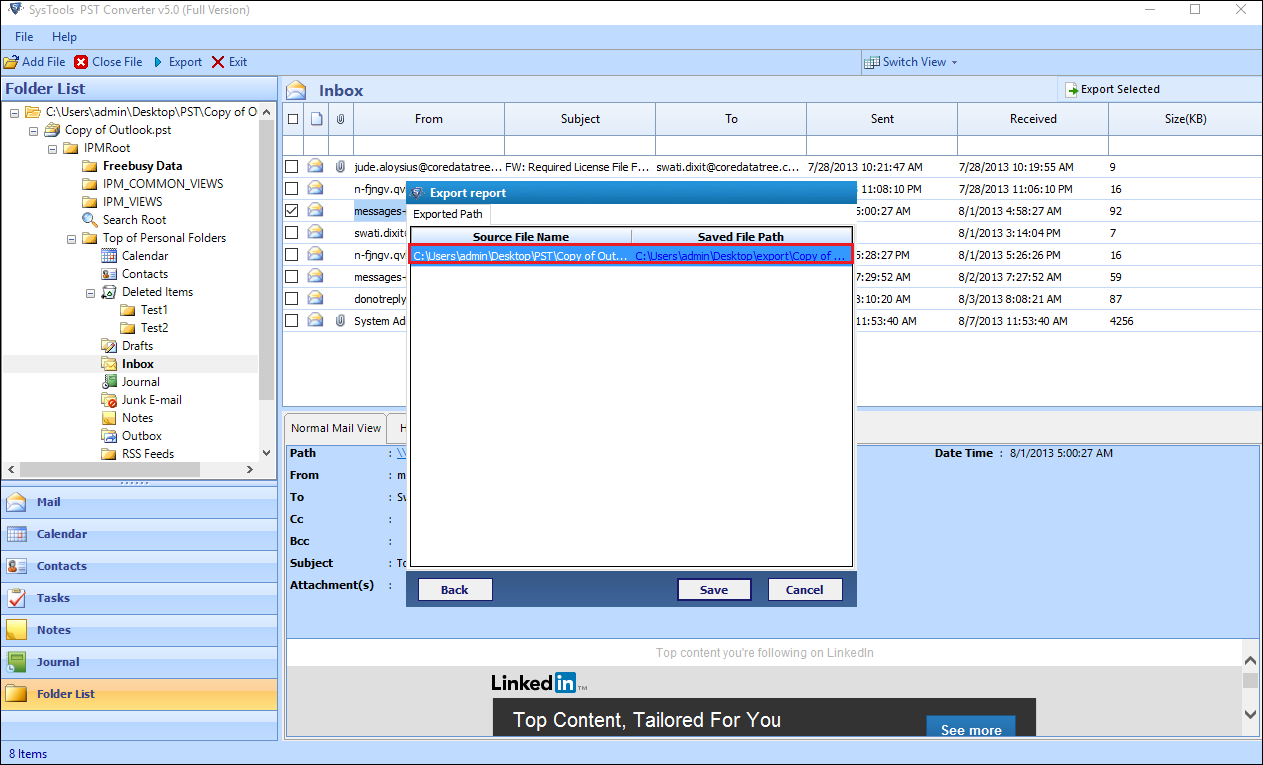Select the Export toolbar icon

click(160, 61)
